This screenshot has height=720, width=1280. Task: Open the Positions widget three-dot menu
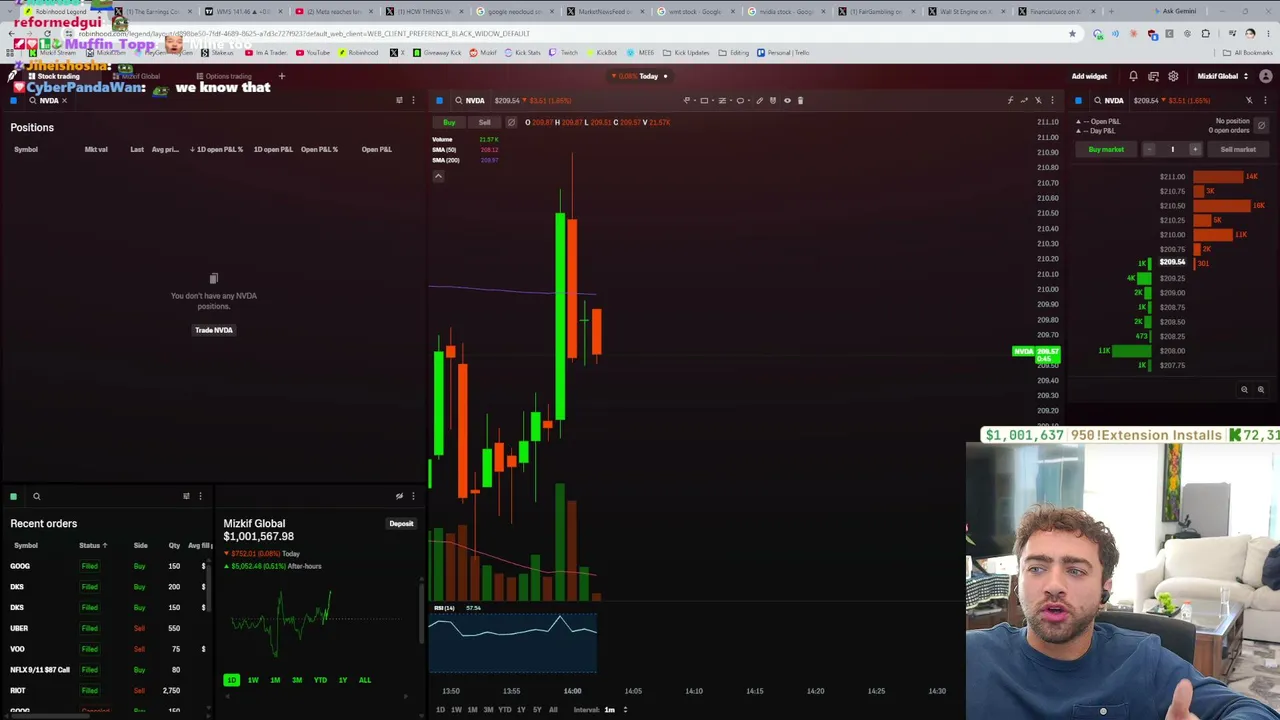(x=413, y=100)
